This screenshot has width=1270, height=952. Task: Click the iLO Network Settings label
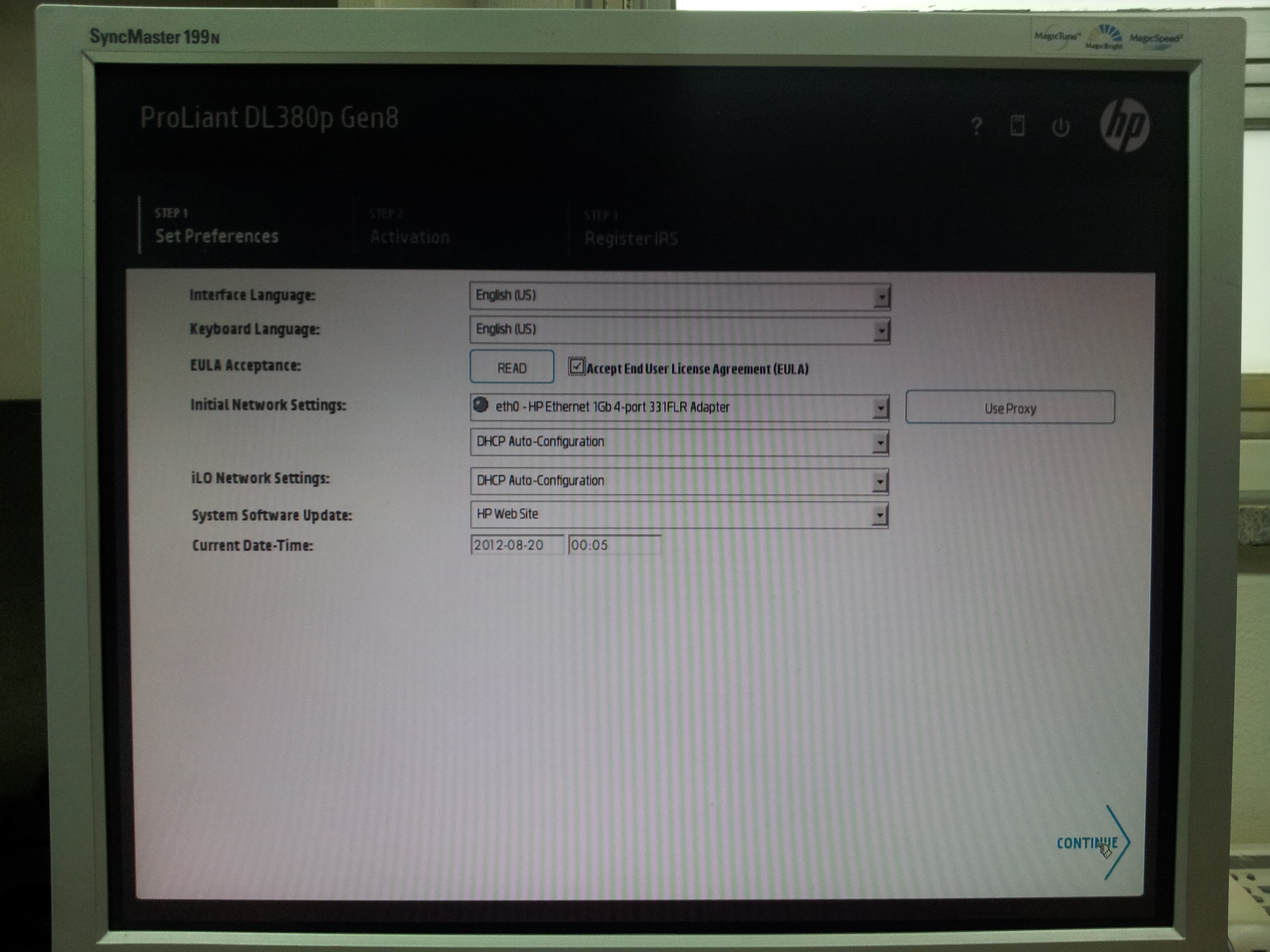[260, 478]
